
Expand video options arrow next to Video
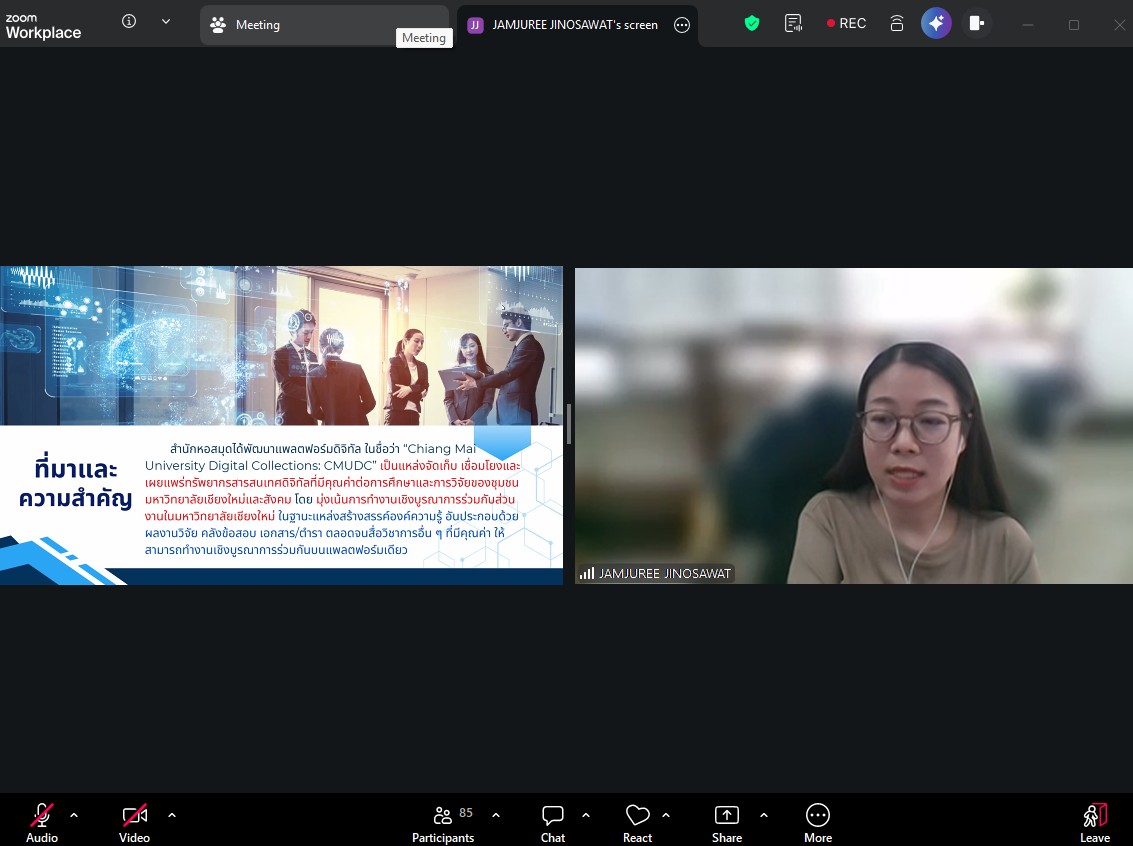[x=172, y=815]
